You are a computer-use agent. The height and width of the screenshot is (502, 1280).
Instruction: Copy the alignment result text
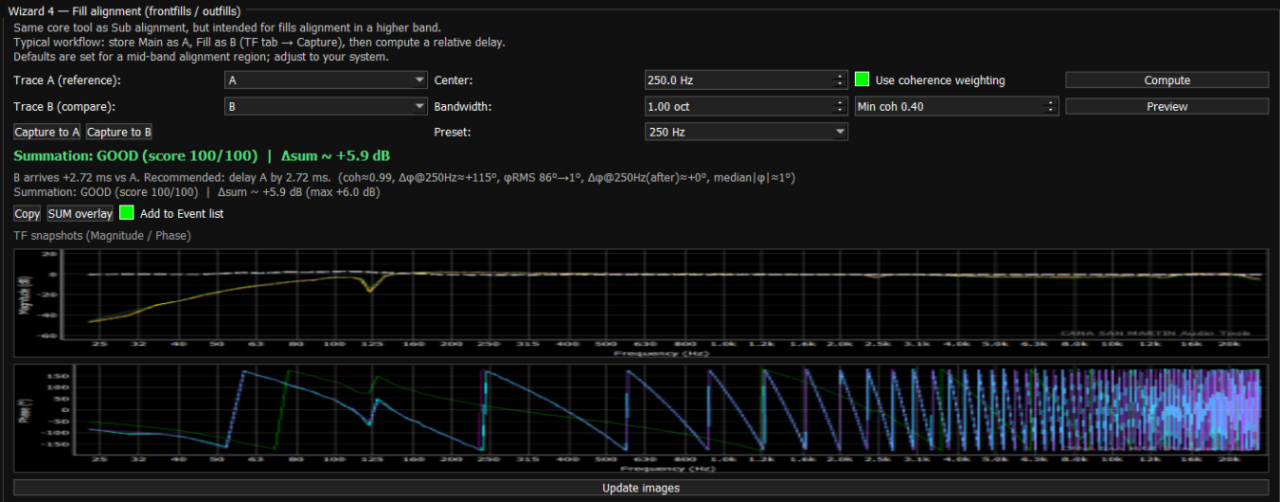(27, 213)
